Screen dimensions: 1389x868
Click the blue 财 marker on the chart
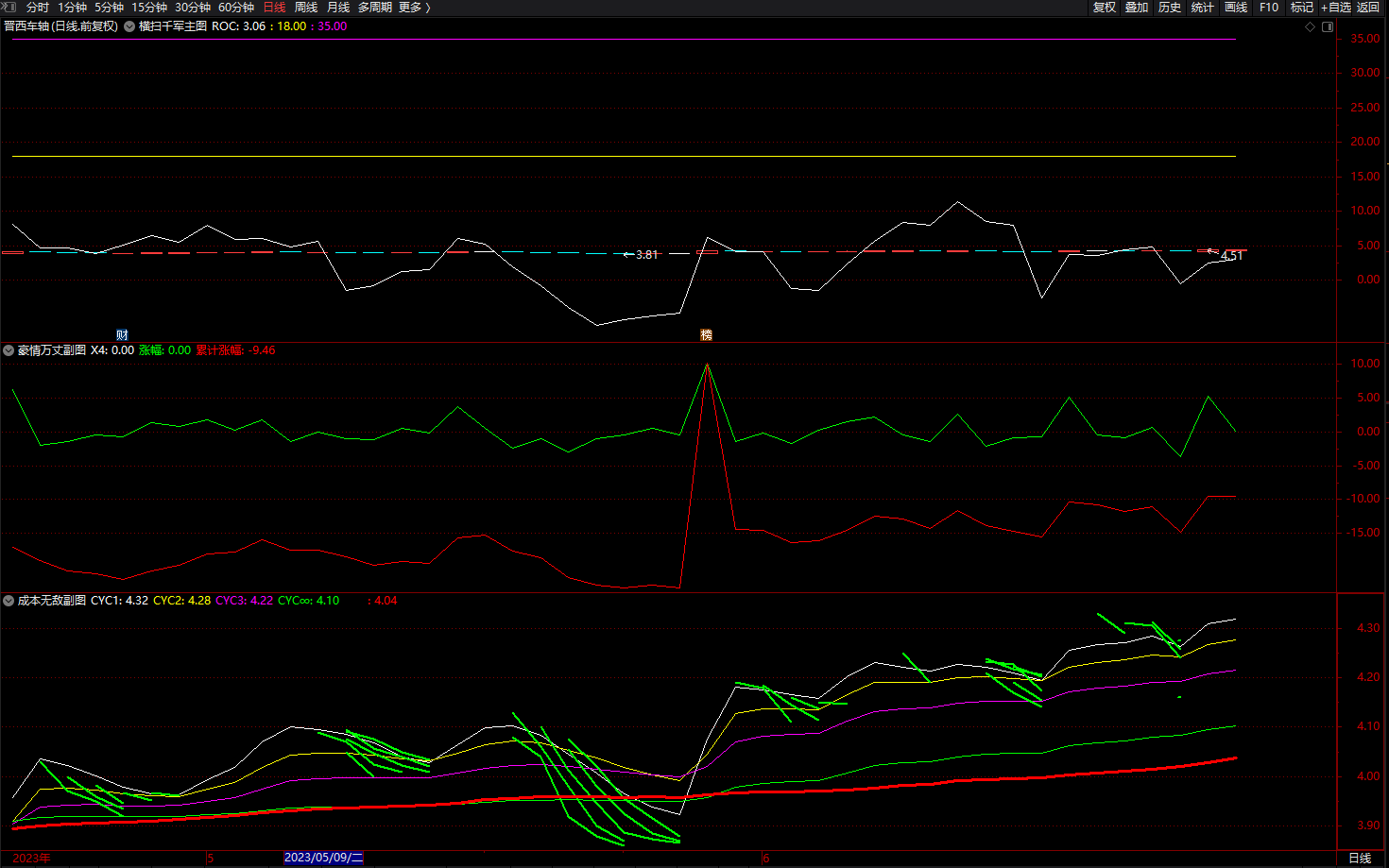point(122,335)
